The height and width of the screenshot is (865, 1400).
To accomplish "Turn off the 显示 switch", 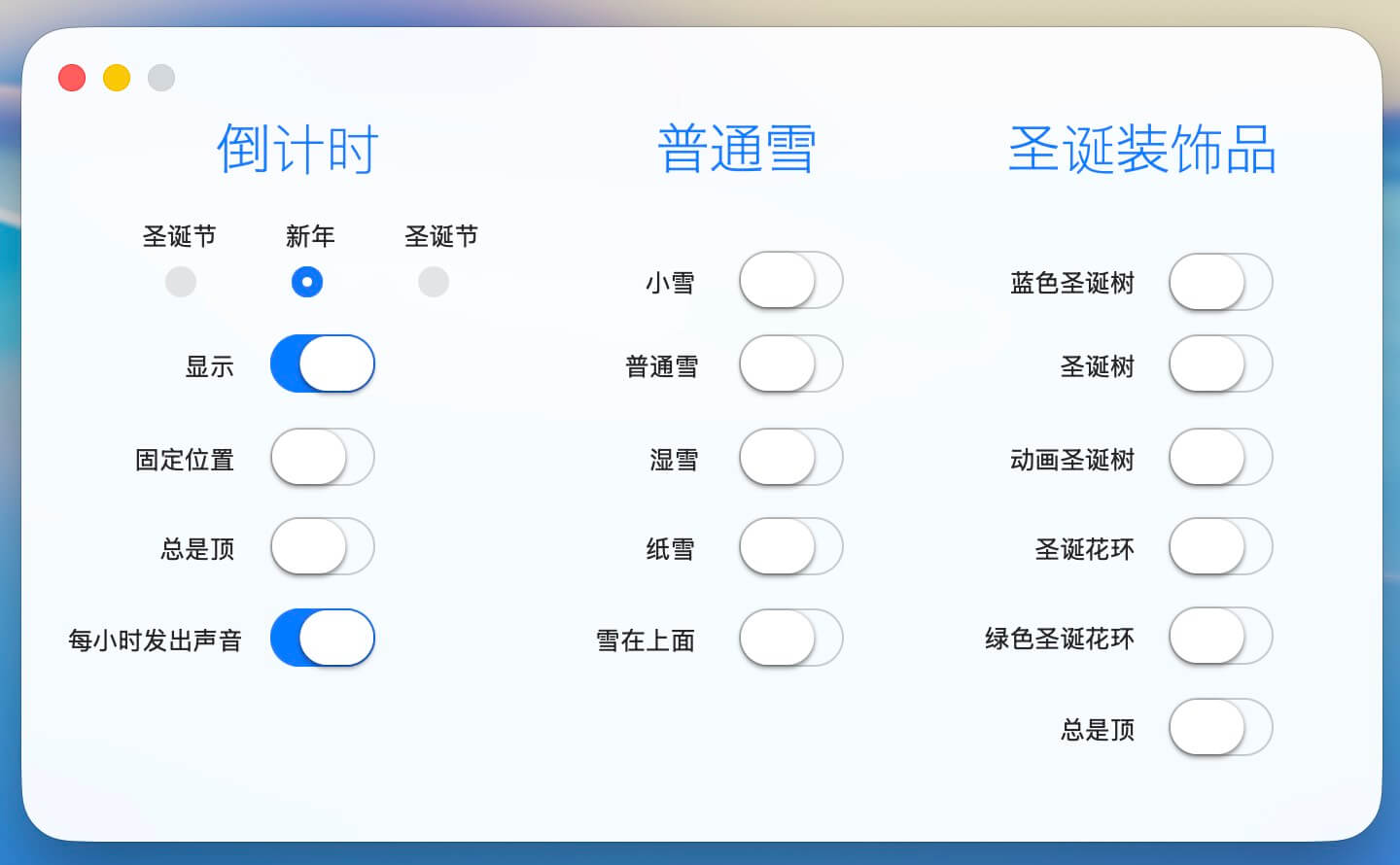I will tap(322, 364).
